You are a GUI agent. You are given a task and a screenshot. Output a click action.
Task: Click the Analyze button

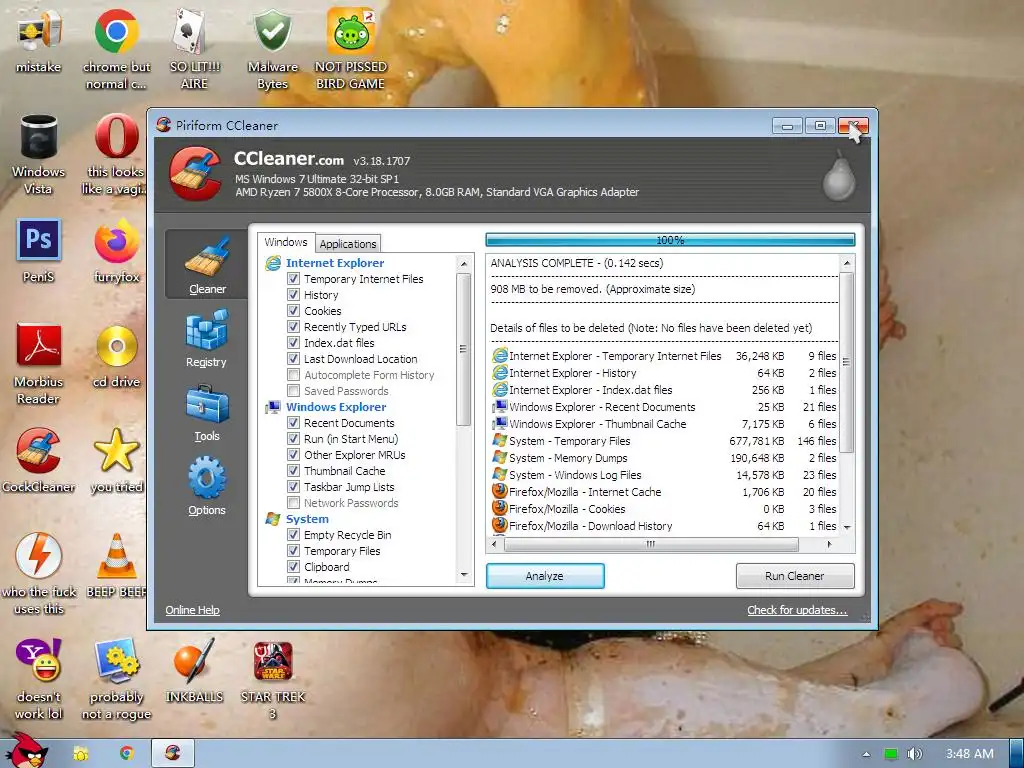click(545, 576)
